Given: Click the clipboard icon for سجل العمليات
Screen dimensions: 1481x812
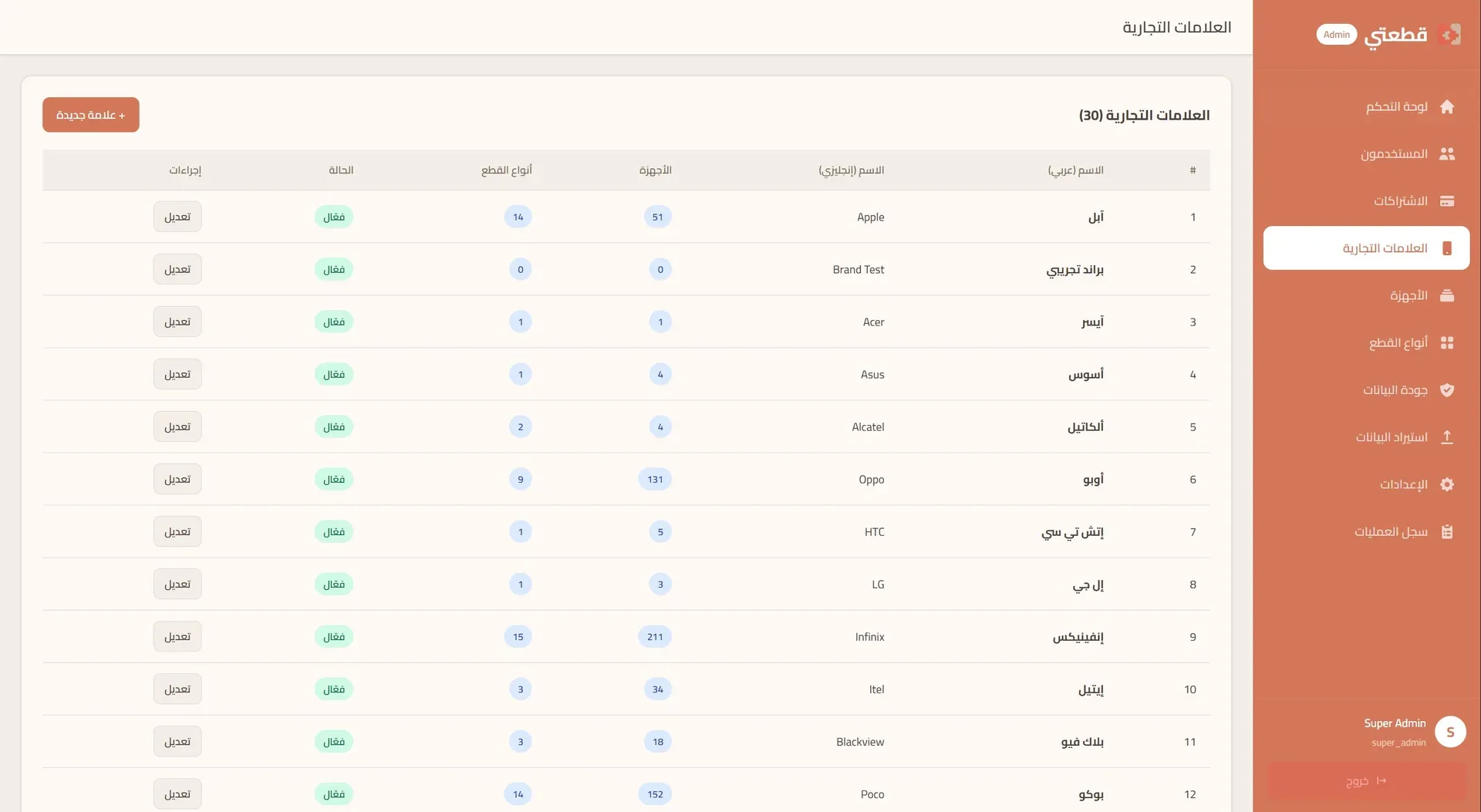Looking at the screenshot, I should [x=1447, y=531].
